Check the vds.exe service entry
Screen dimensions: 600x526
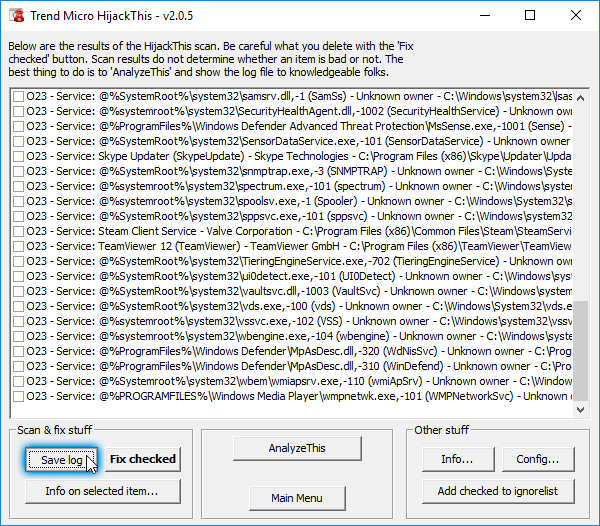click(18, 306)
